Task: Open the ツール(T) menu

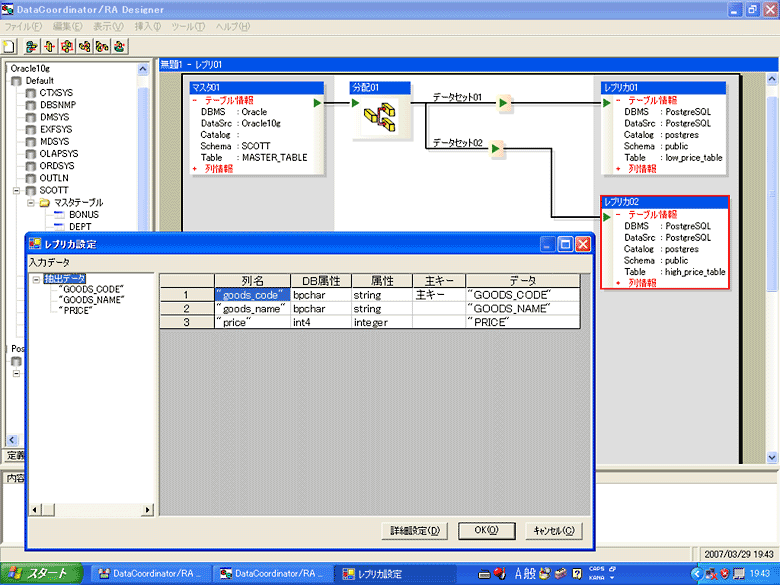Action: tap(187, 26)
